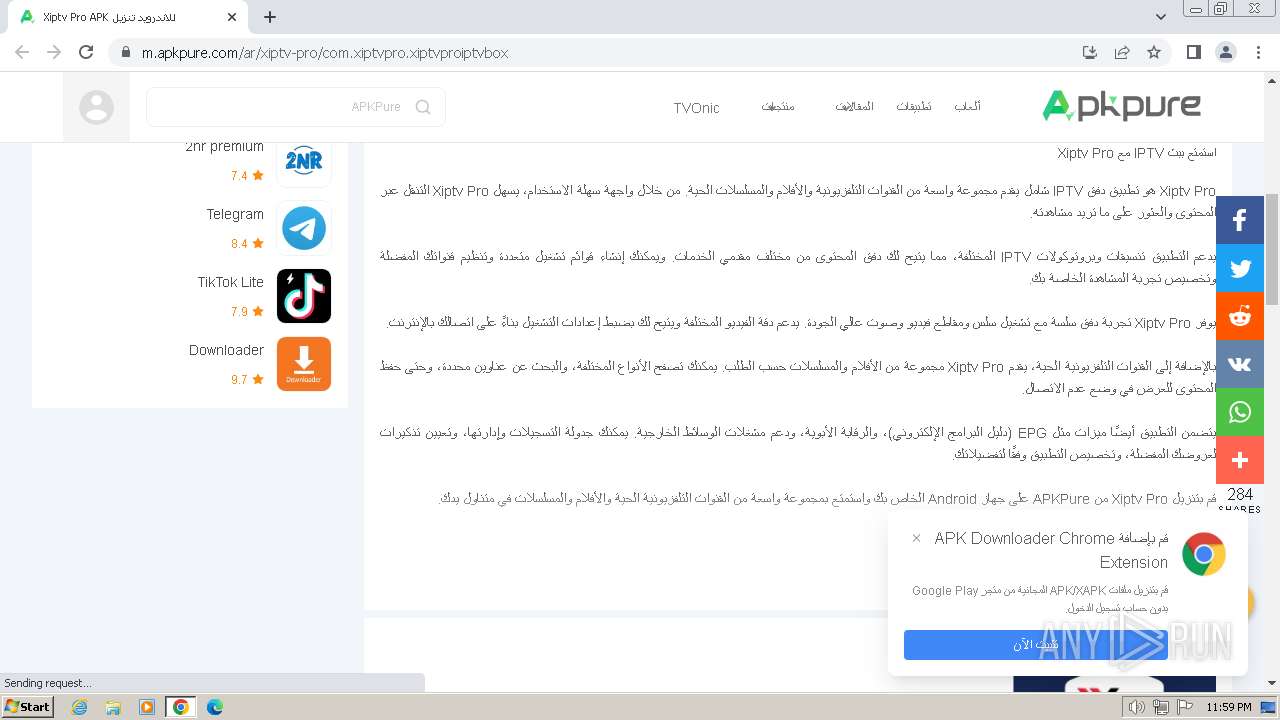
Task: Open the 2NR premium app icon
Action: point(304,161)
